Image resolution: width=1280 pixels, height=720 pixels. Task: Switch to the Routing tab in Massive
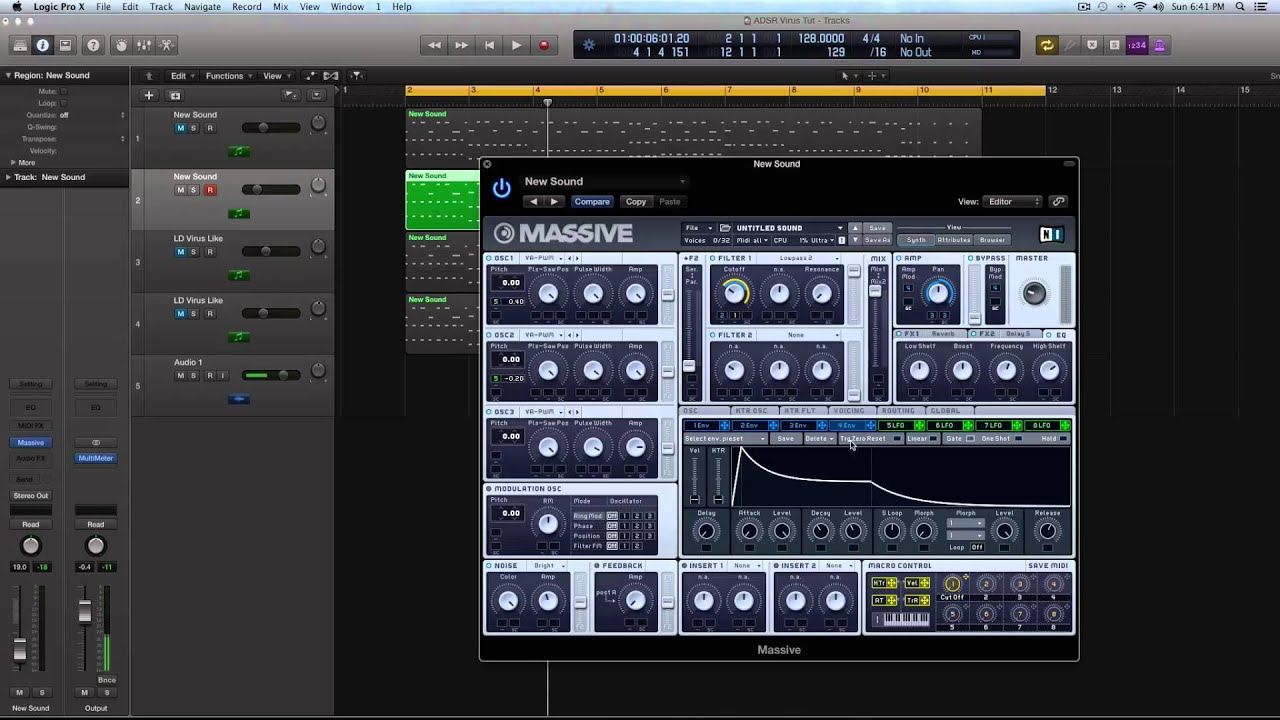897,411
